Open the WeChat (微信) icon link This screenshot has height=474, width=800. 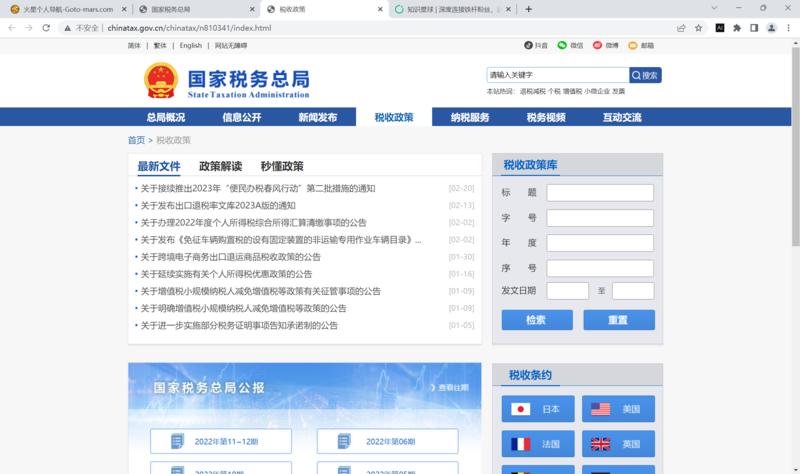click(570, 45)
